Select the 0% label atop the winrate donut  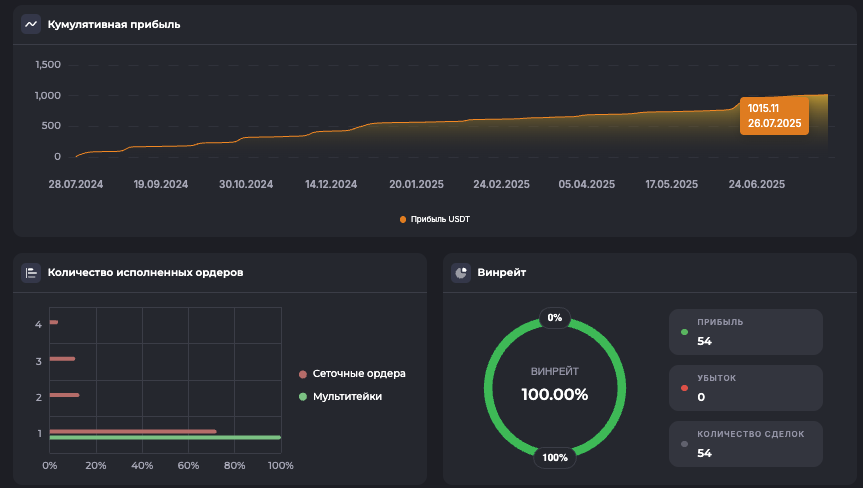(x=555, y=318)
